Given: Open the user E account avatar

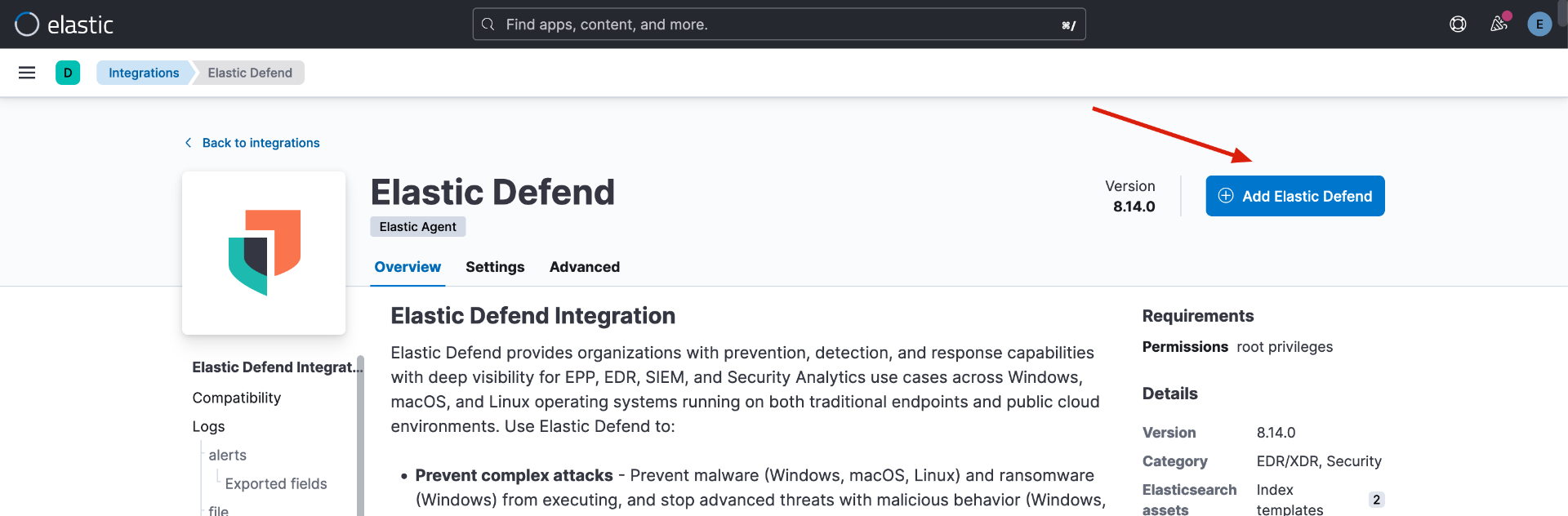Looking at the screenshot, I should (1539, 24).
